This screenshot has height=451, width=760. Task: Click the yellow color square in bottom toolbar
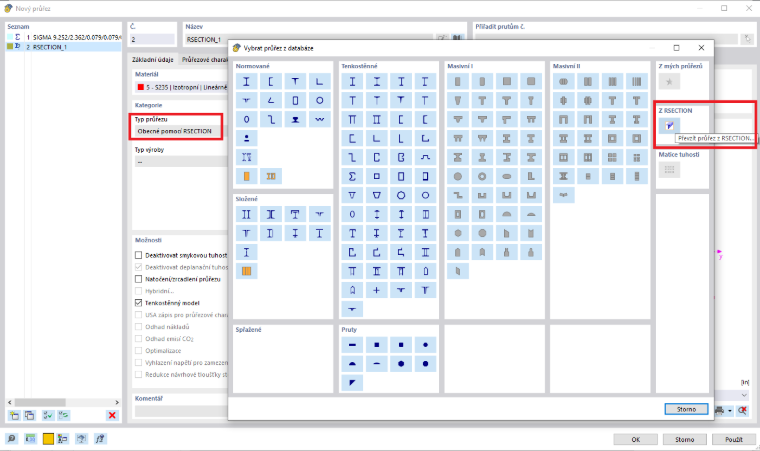[x=48, y=439]
